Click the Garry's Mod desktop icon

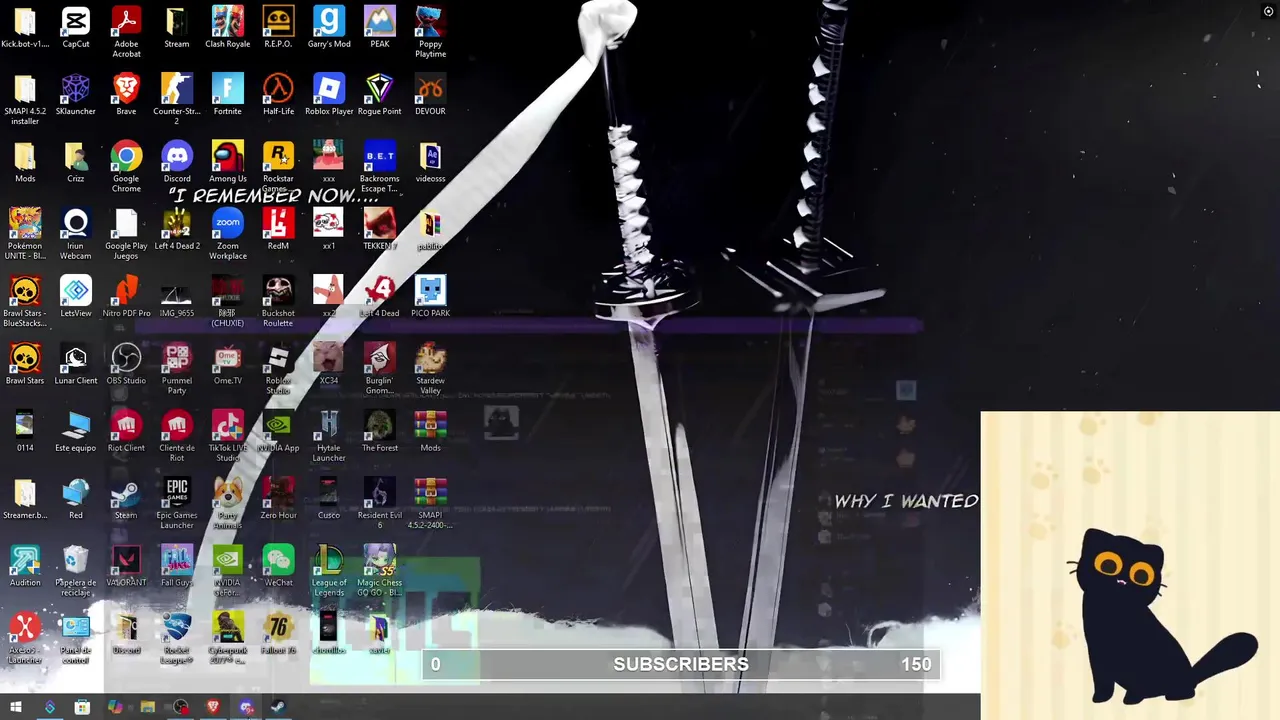[x=329, y=28]
